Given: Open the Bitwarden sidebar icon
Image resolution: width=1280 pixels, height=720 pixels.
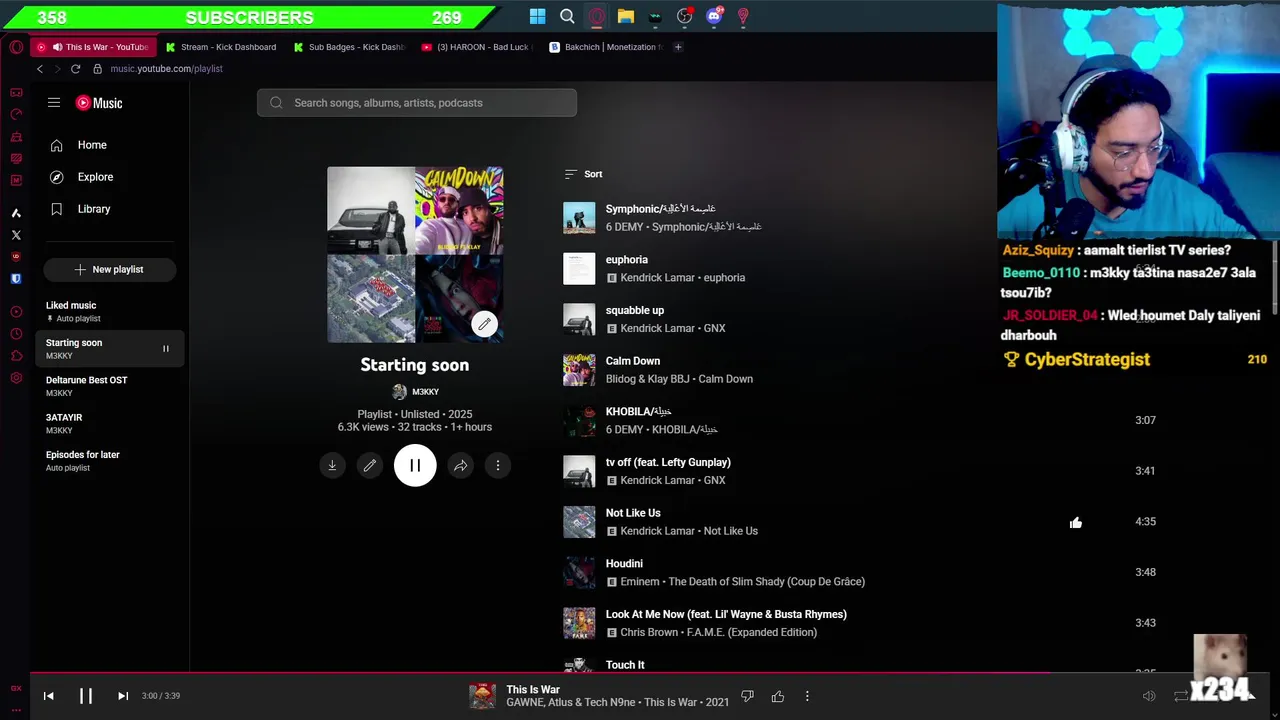Looking at the screenshot, I should pos(16,279).
